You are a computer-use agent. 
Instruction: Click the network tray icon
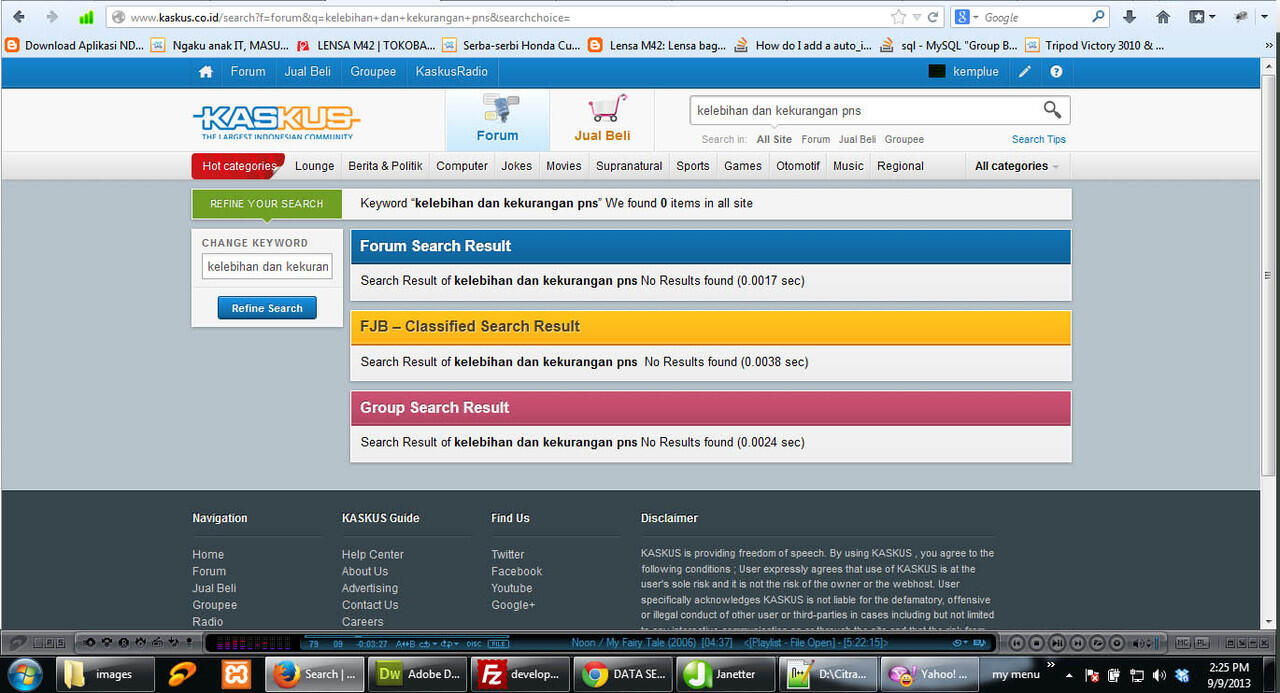tap(1137, 675)
